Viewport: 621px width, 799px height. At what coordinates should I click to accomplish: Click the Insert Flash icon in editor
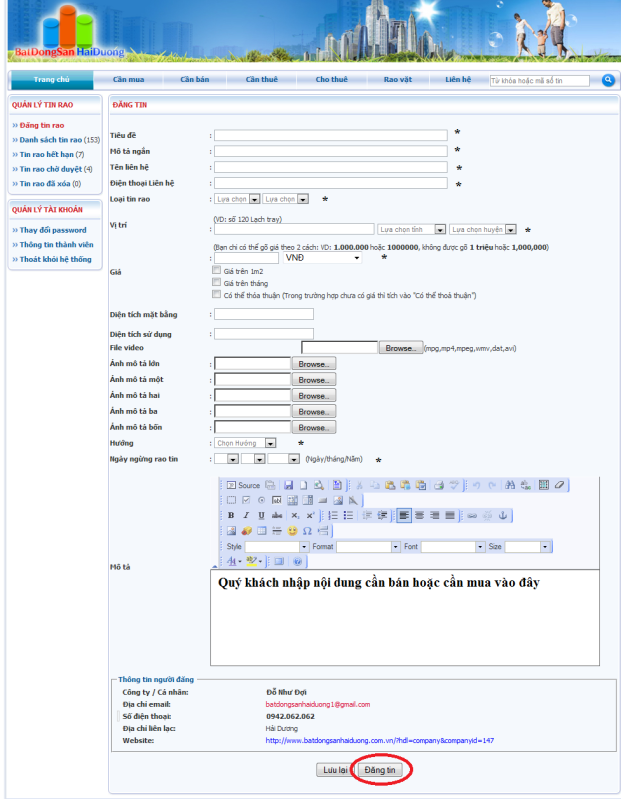pos(247,531)
